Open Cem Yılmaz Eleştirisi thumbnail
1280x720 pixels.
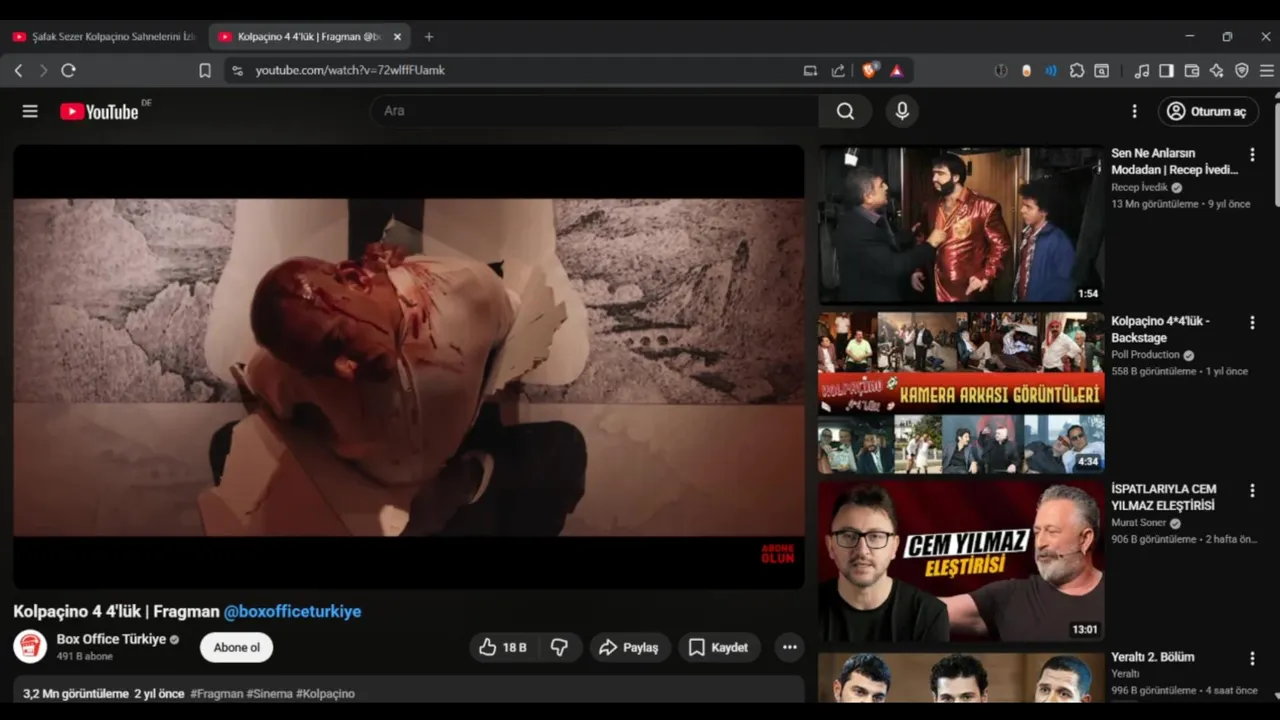coord(962,561)
